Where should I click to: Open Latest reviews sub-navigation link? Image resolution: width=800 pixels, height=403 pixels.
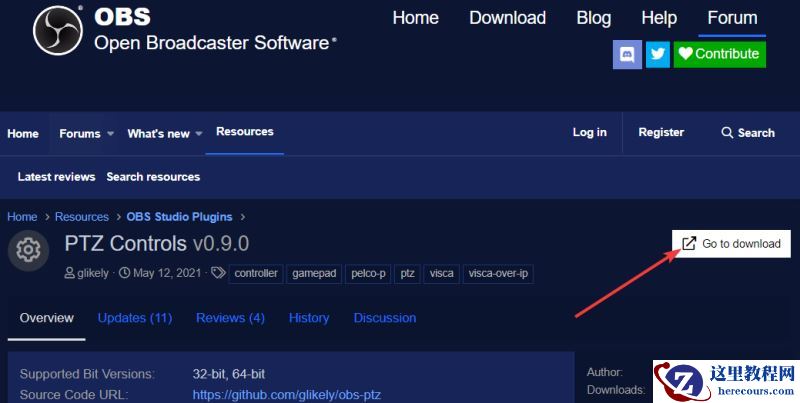pos(56,177)
